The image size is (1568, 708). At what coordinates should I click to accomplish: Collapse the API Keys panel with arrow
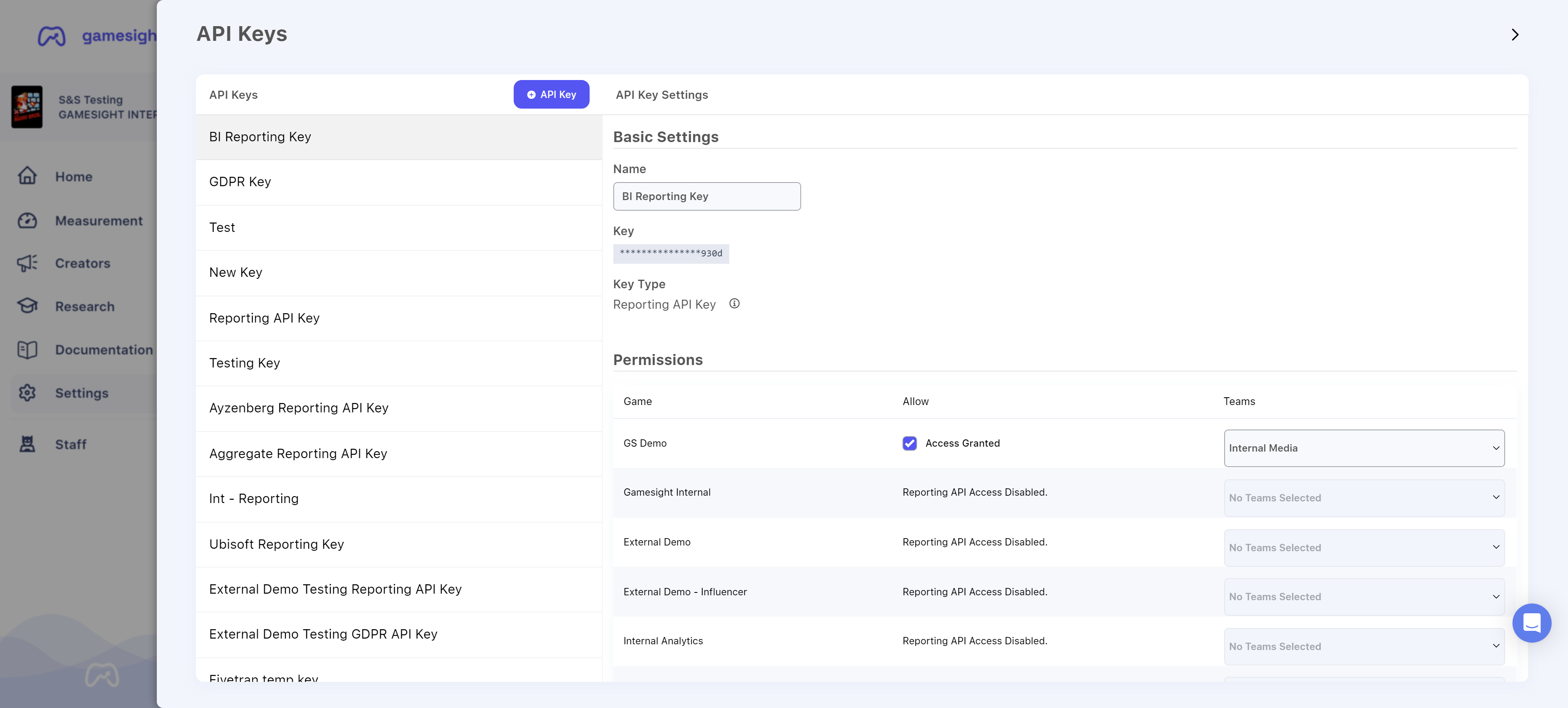[x=1515, y=35]
